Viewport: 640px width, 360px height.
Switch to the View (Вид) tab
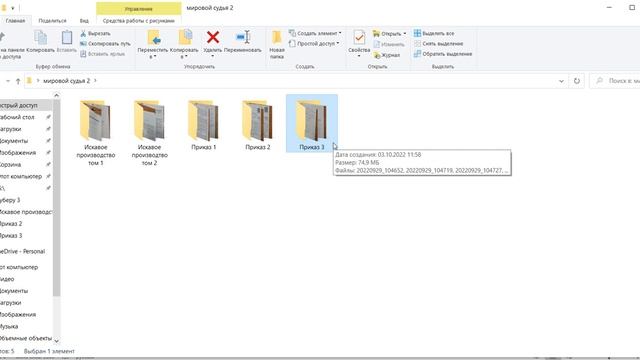[84, 20]
